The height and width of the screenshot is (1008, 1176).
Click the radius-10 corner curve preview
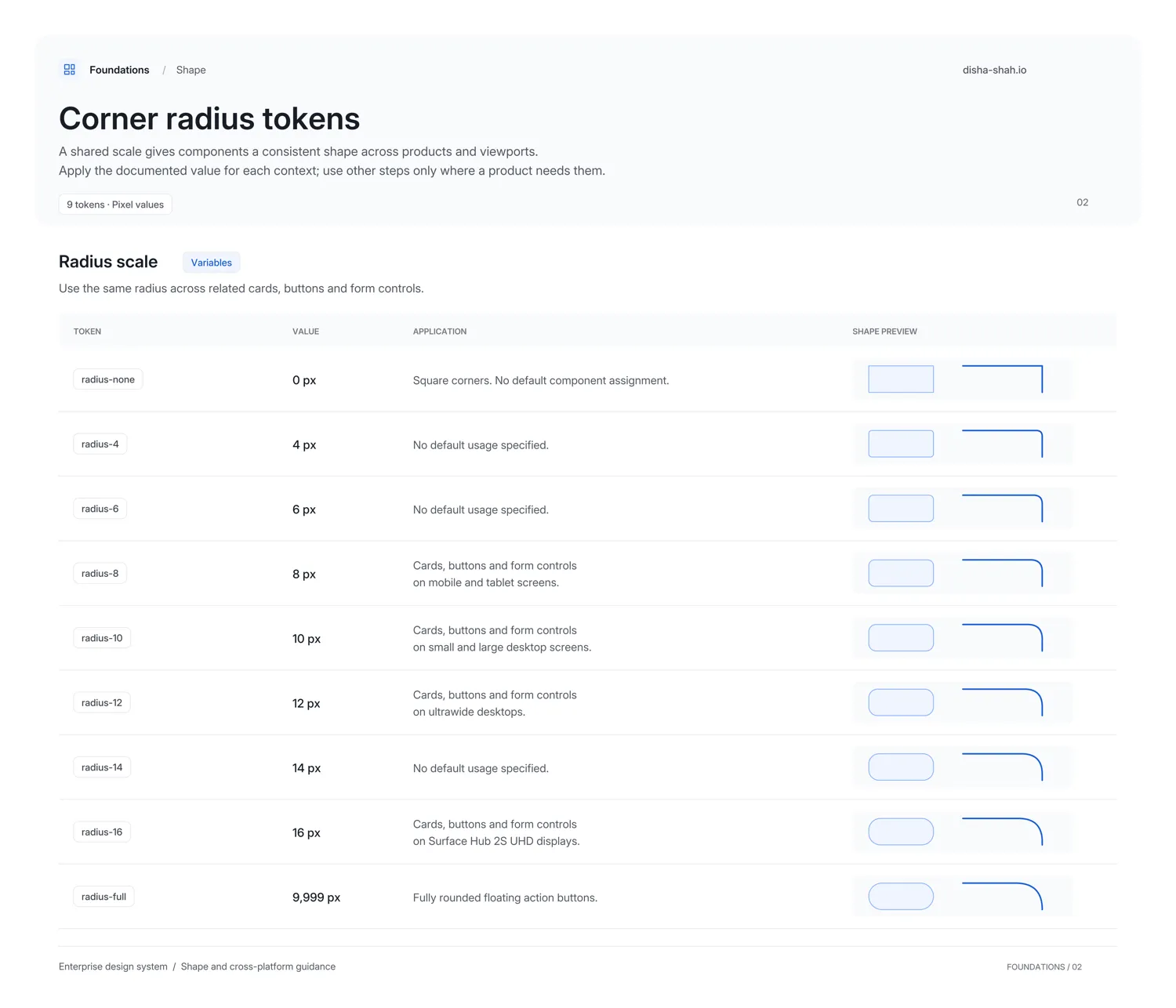1003,638
